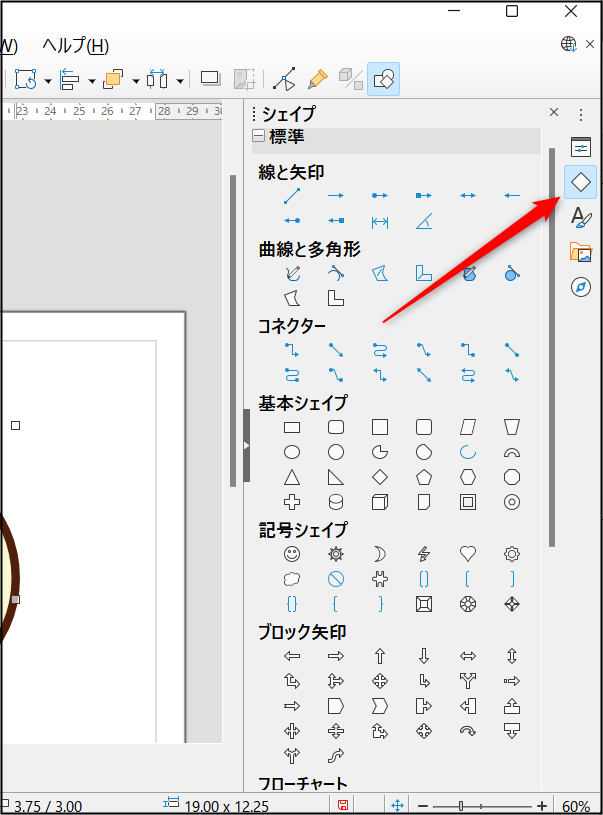
Task: Click the 60% zoom level field
Action: coord(575,806)
